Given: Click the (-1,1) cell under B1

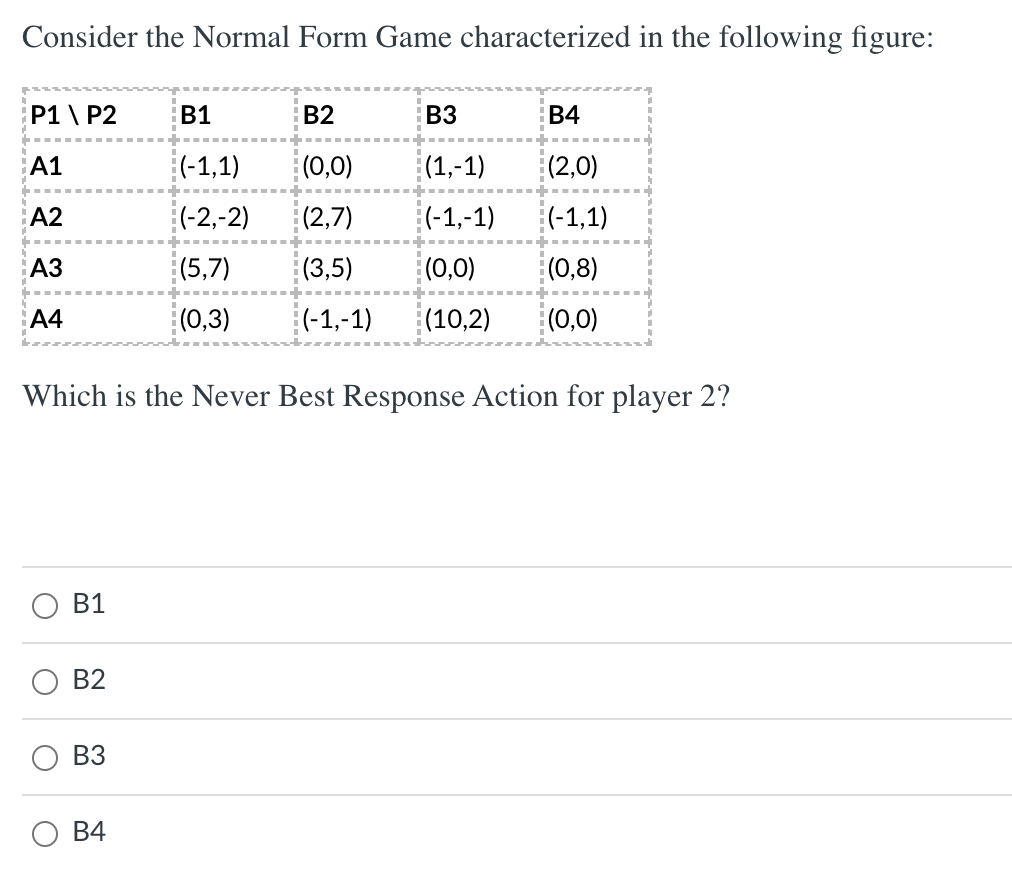Looking at the screenshot, I should (x=212, y=165).
